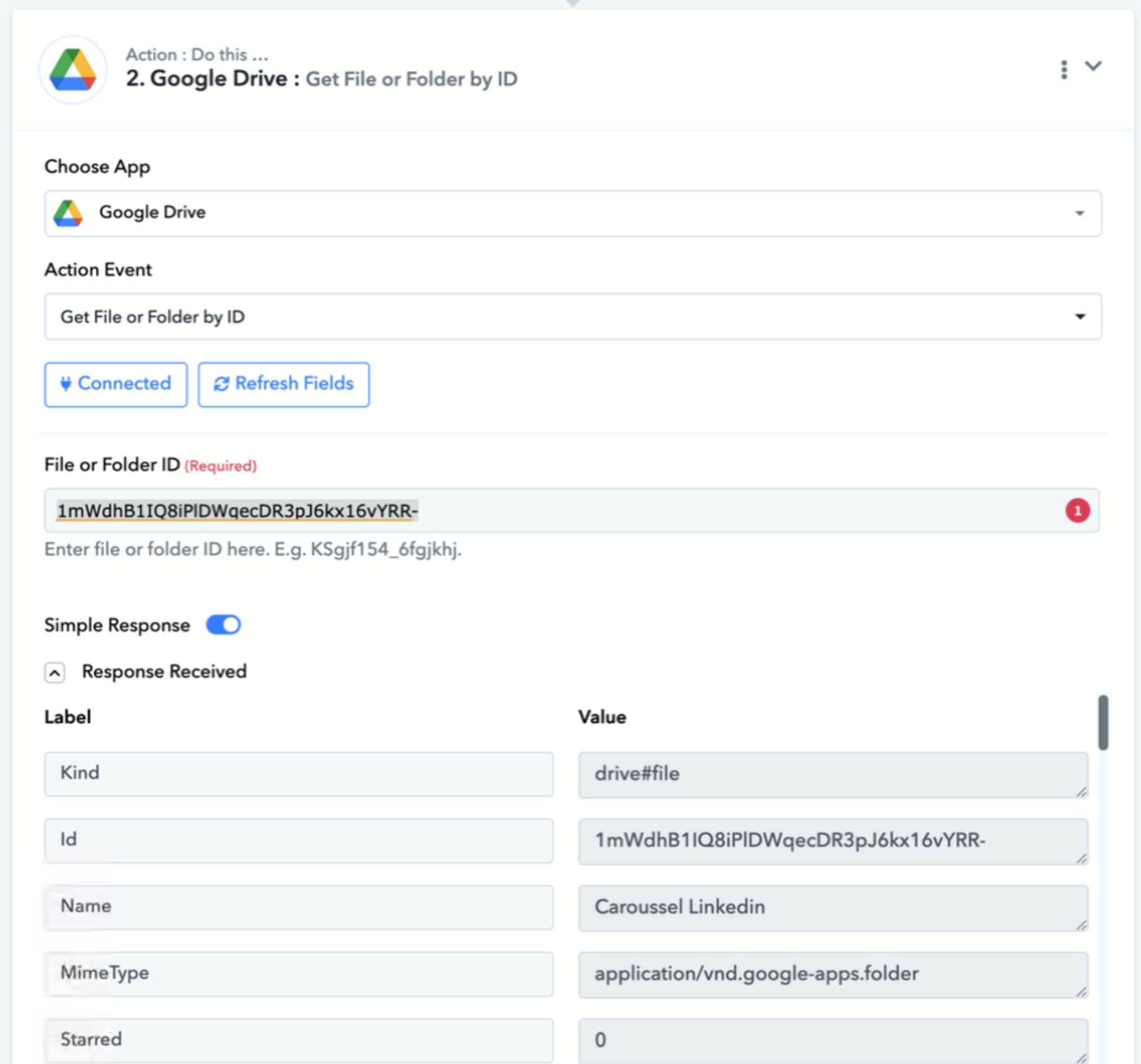Click the 'Value' column header

602,717
